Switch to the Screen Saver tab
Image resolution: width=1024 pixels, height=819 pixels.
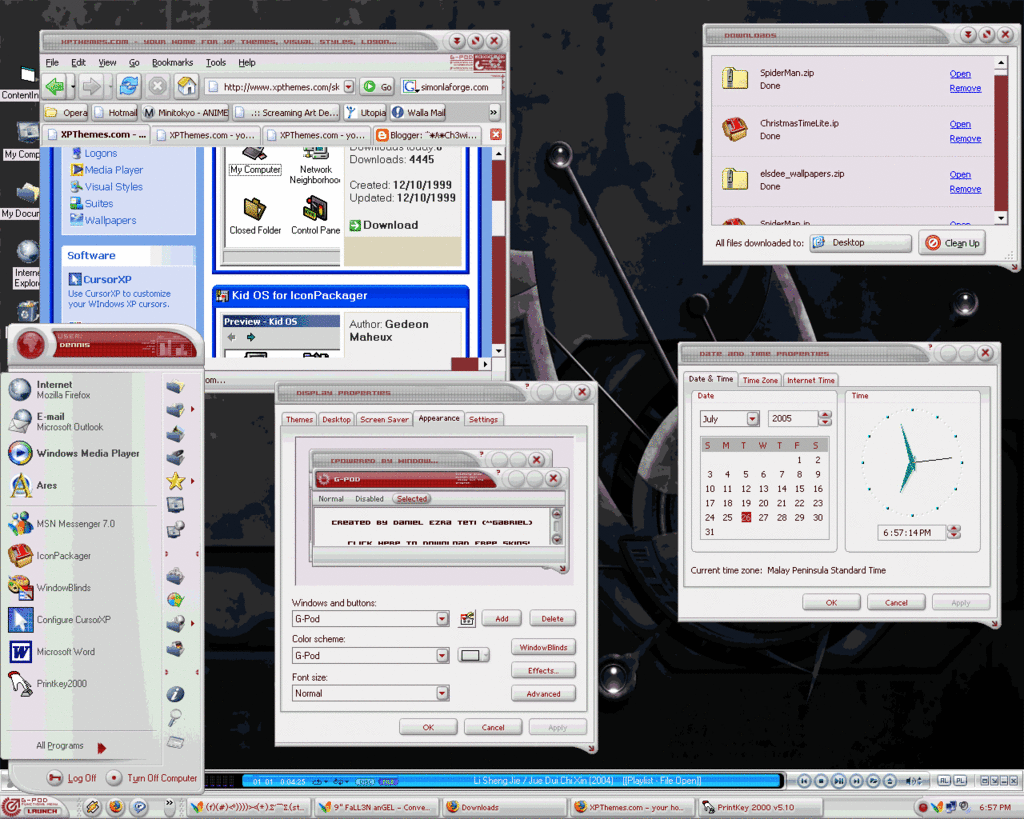coord(384,419)
